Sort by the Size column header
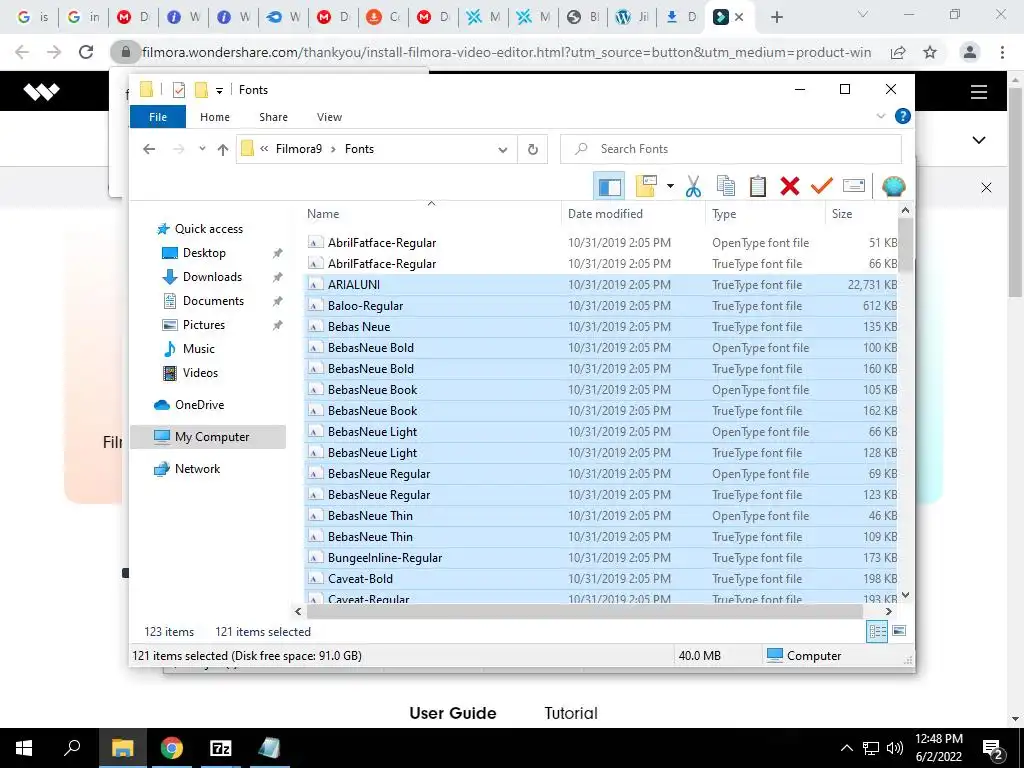 (842, 214)
